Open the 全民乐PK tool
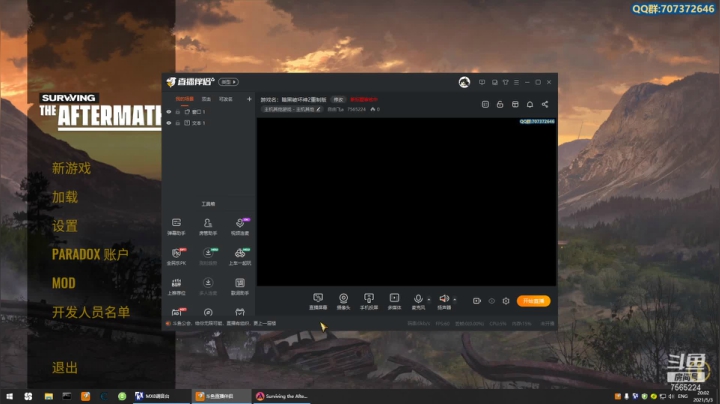The height and width of the screenshot is (404, 720). click(176, 257)
